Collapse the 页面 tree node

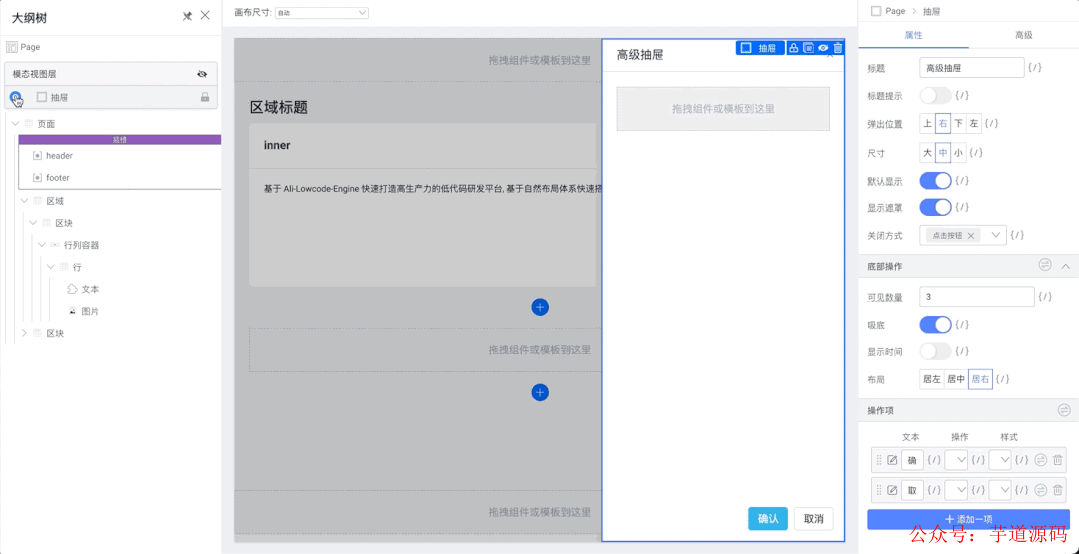pyautogui.click(x=16, y=124)
